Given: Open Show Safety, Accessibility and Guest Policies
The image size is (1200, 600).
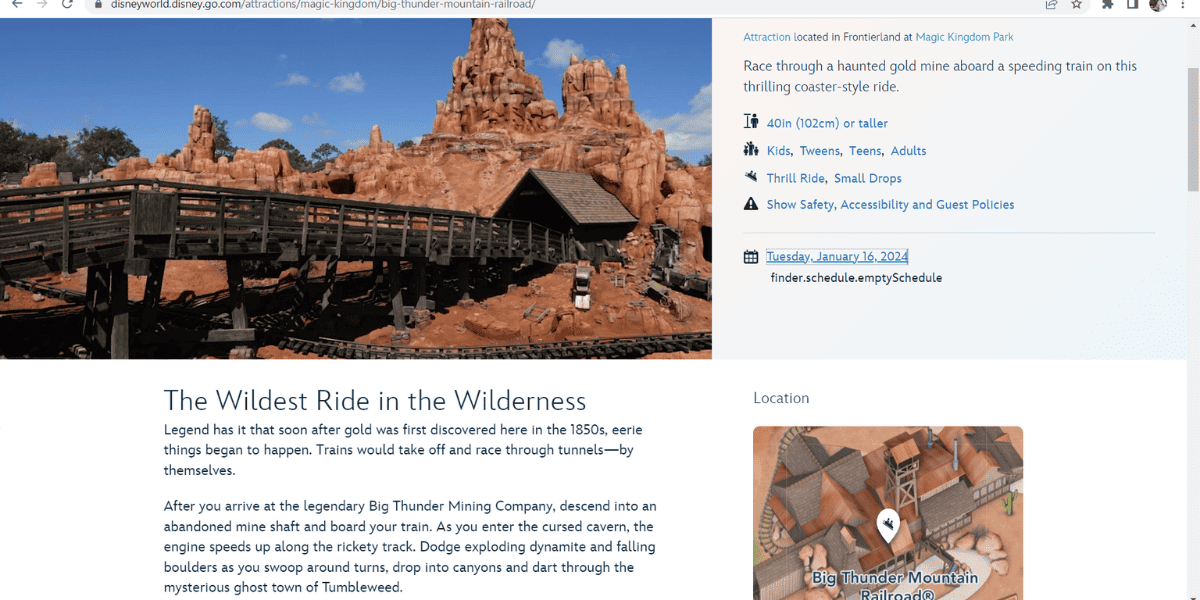Looking at the screenshot, I should tap(890, 204).
